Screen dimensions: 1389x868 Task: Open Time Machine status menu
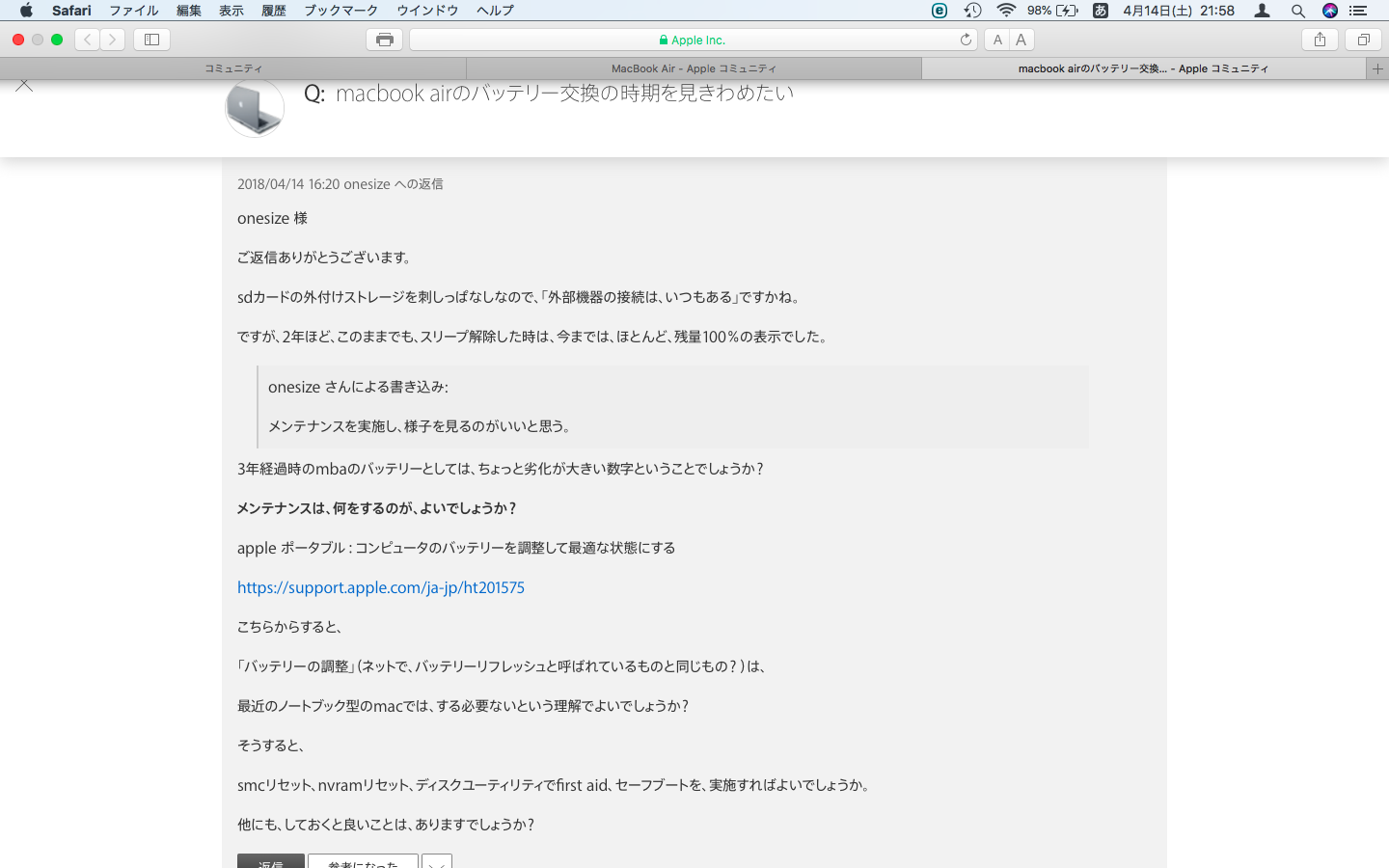pyautogui.click(x=972, y=11)
